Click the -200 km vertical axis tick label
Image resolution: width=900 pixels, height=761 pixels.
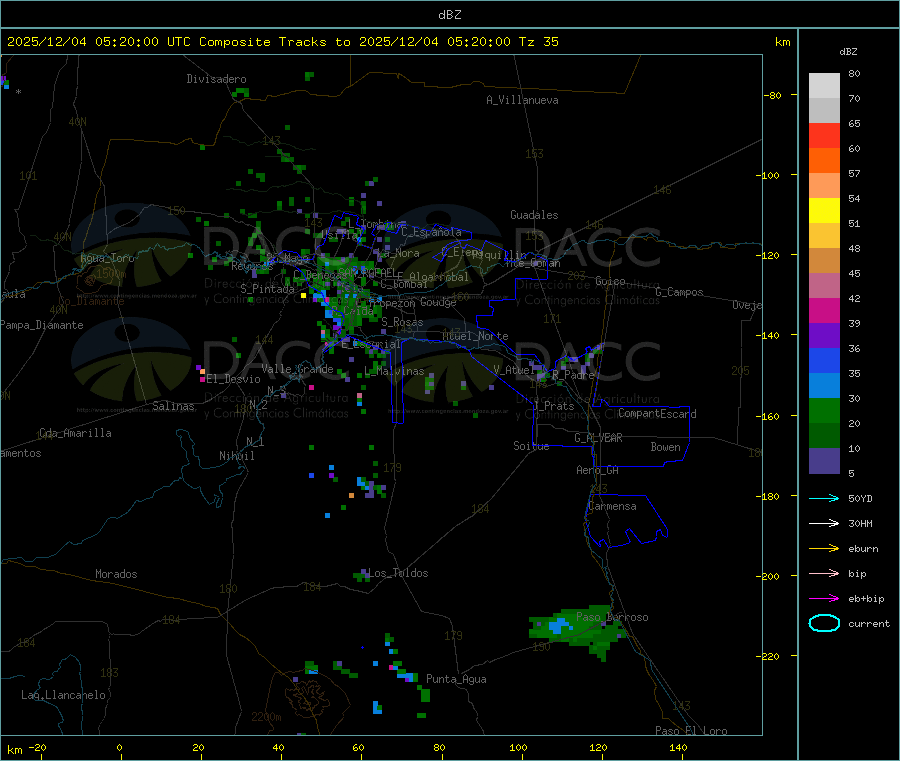[768, 576]
